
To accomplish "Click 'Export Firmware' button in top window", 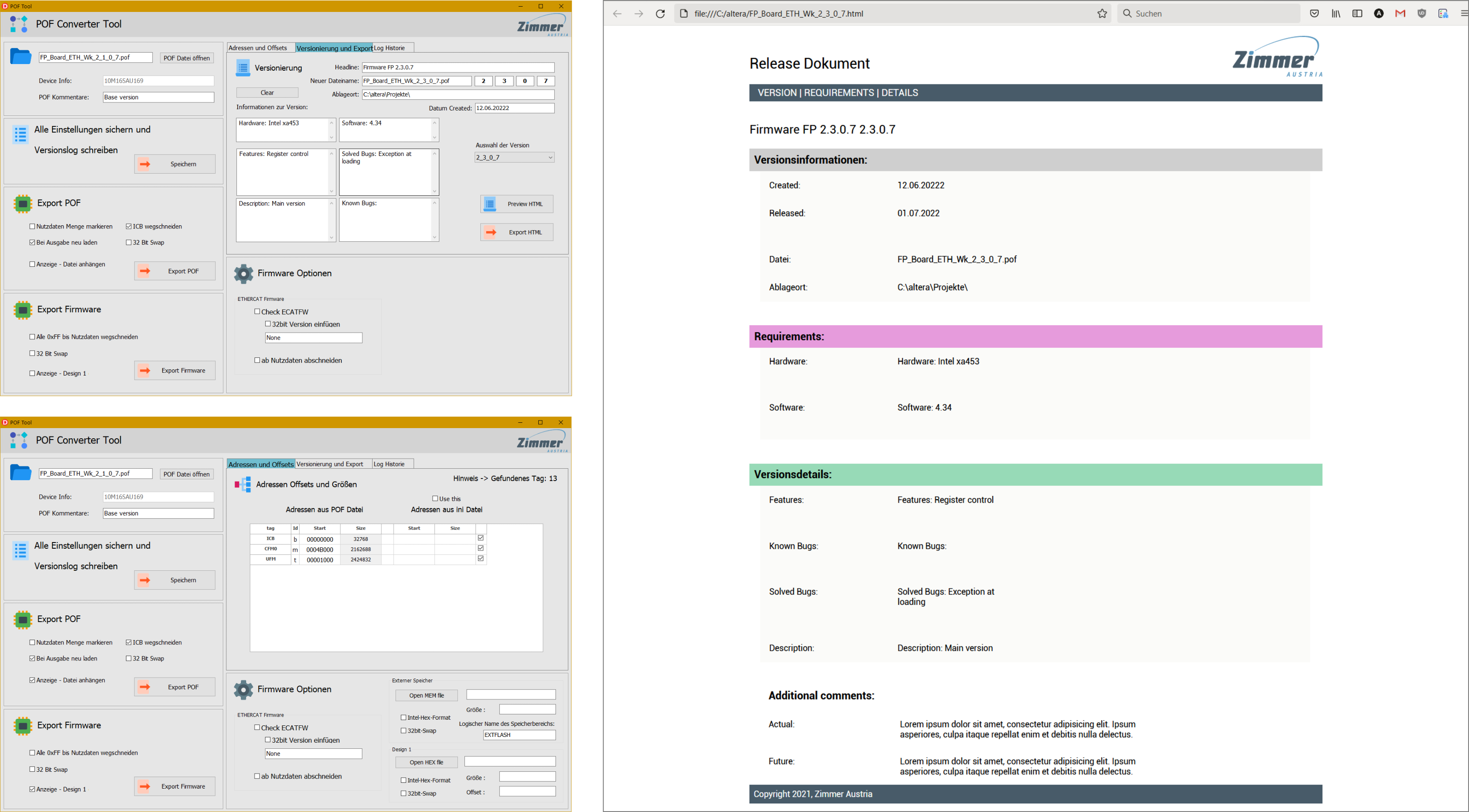I will [175, 371].
